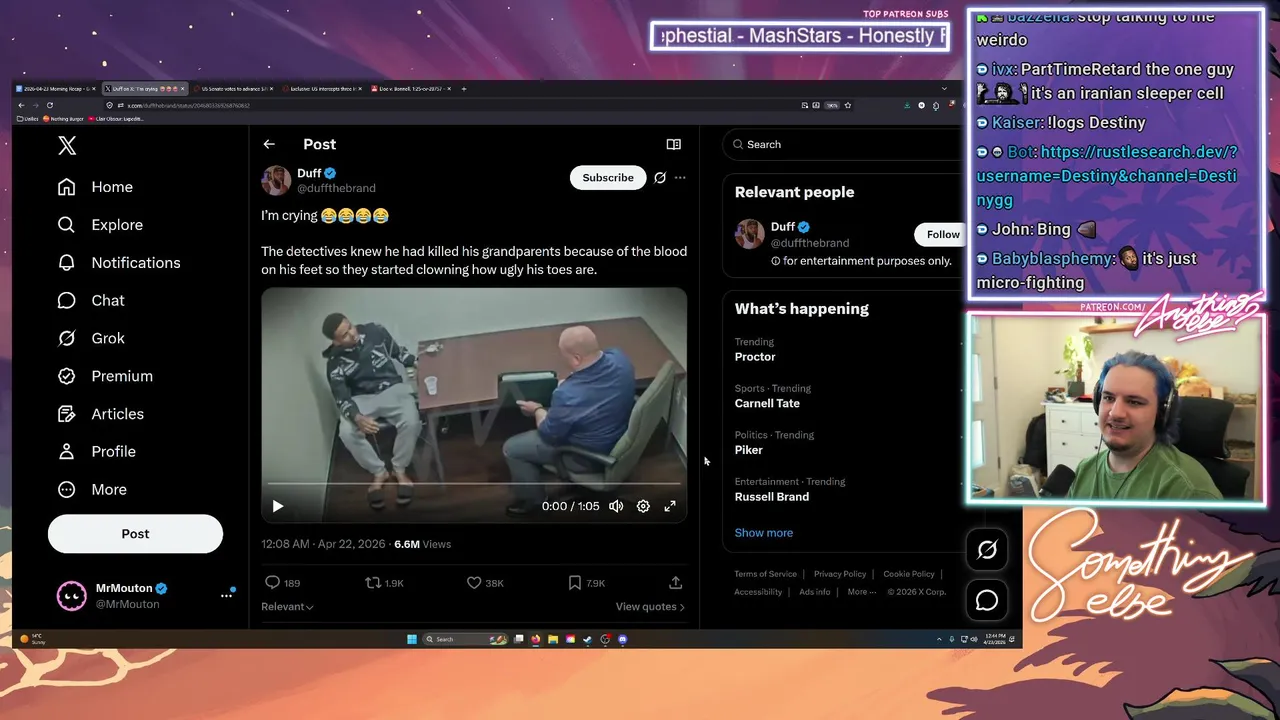The height and width of the screenshot is (720, 1280).
Task: Open Duff's name in Relevant people
Action: (783, 227)
